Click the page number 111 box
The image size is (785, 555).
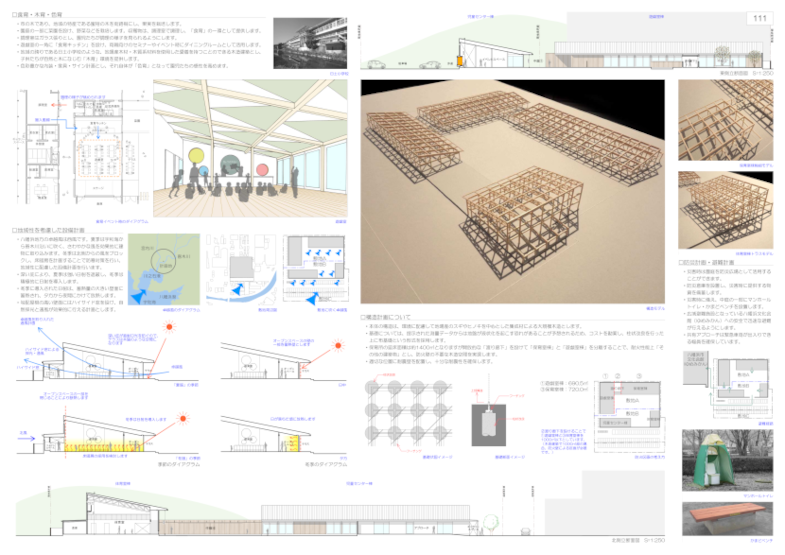pos(760,18)
